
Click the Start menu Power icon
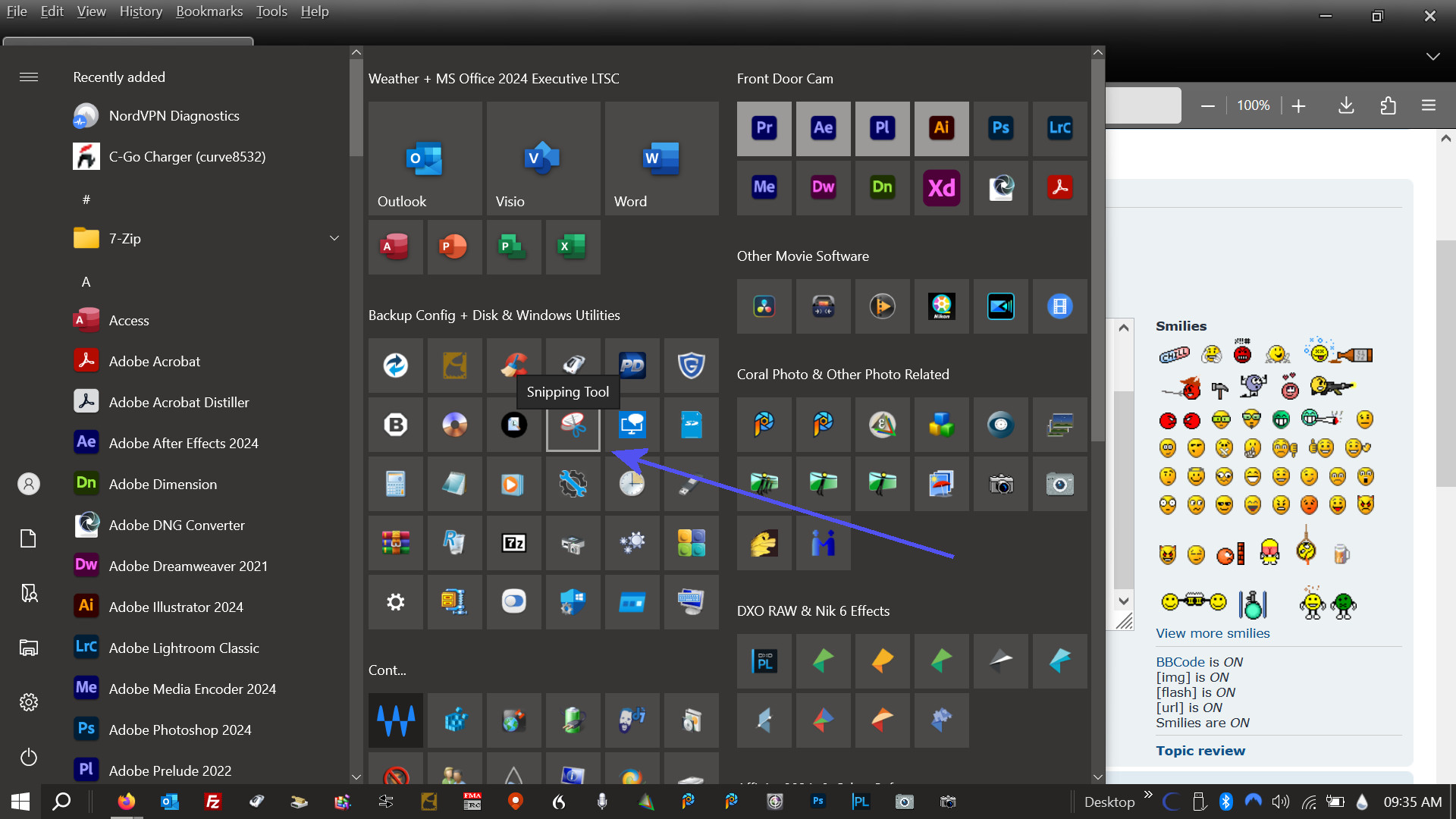click(29, 757)
